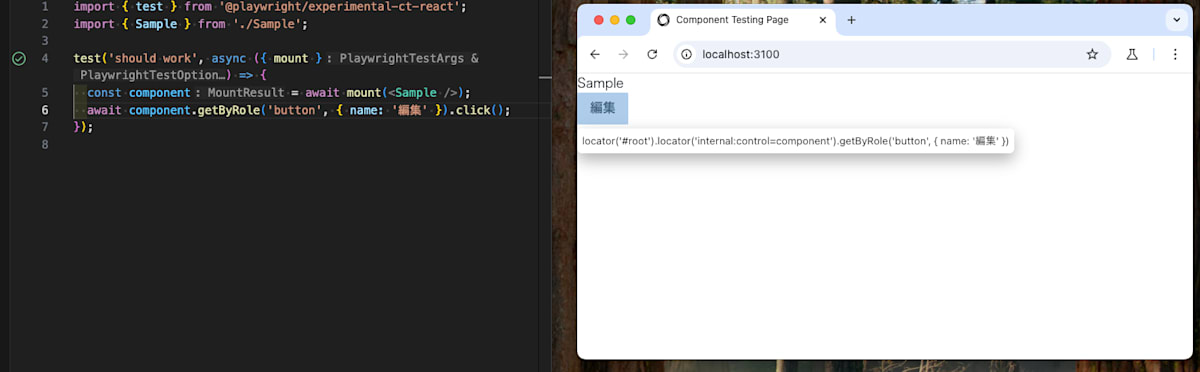Click the Sample text in browser
This screenshot has width=1200, height=372.
pyautogui.click(x=600, y=83)
